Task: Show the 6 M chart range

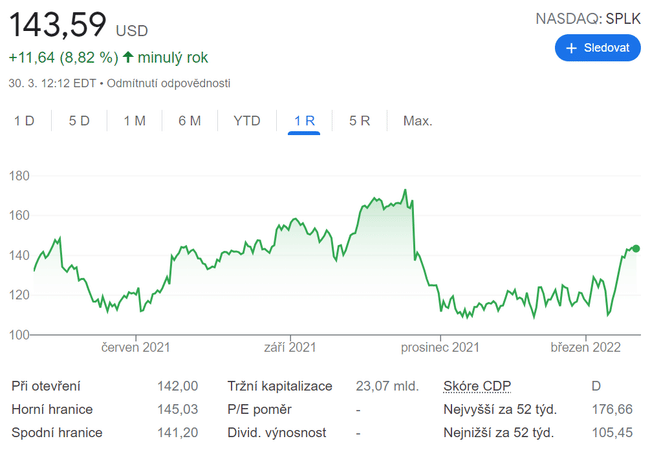Action: 190,121
